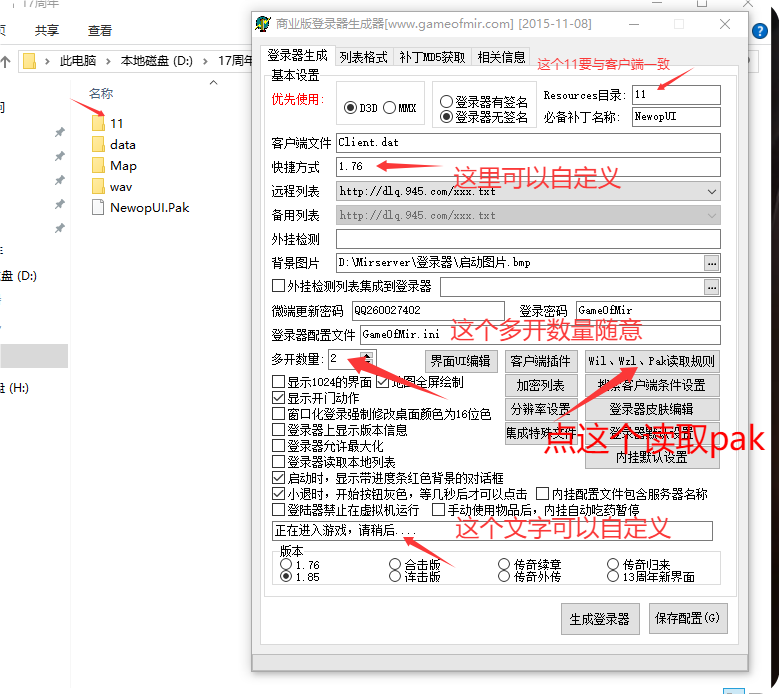Click the login generator app title icon
Screen dimensions: 779x694
click(263, 24)
